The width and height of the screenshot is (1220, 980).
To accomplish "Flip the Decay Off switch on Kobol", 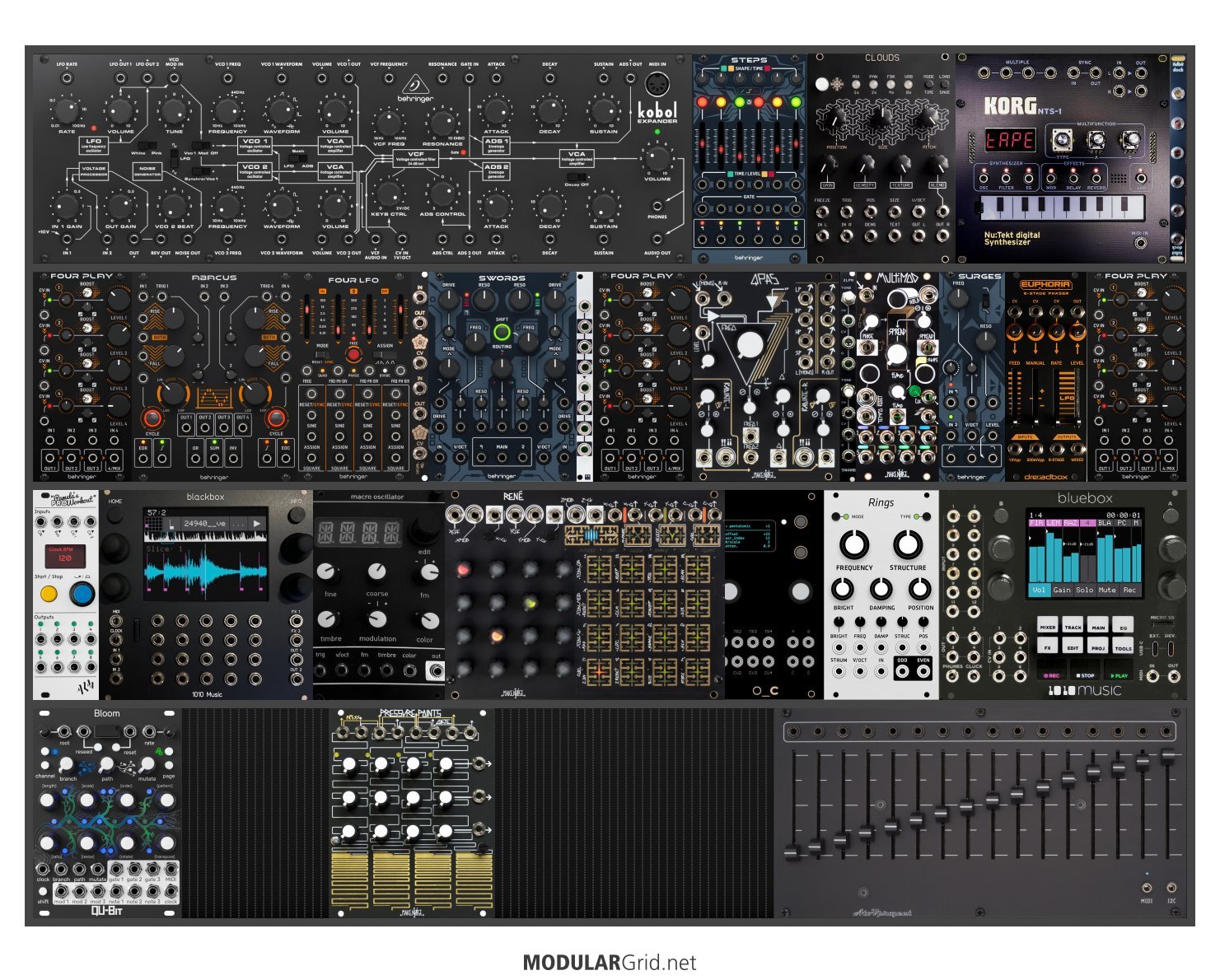I will [579, 176].
